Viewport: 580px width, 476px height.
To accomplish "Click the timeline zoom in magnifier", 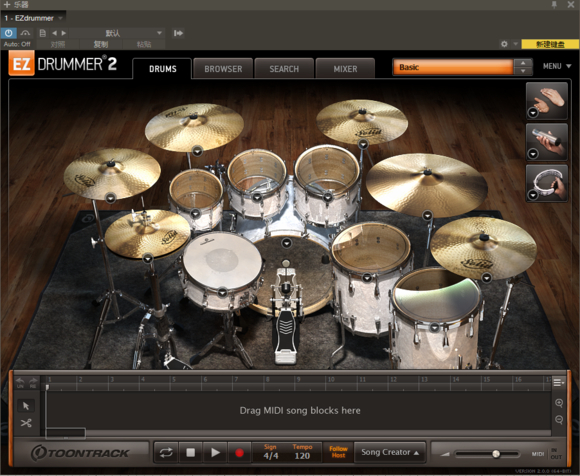I will pyautogui.click(x=559, y=403).
